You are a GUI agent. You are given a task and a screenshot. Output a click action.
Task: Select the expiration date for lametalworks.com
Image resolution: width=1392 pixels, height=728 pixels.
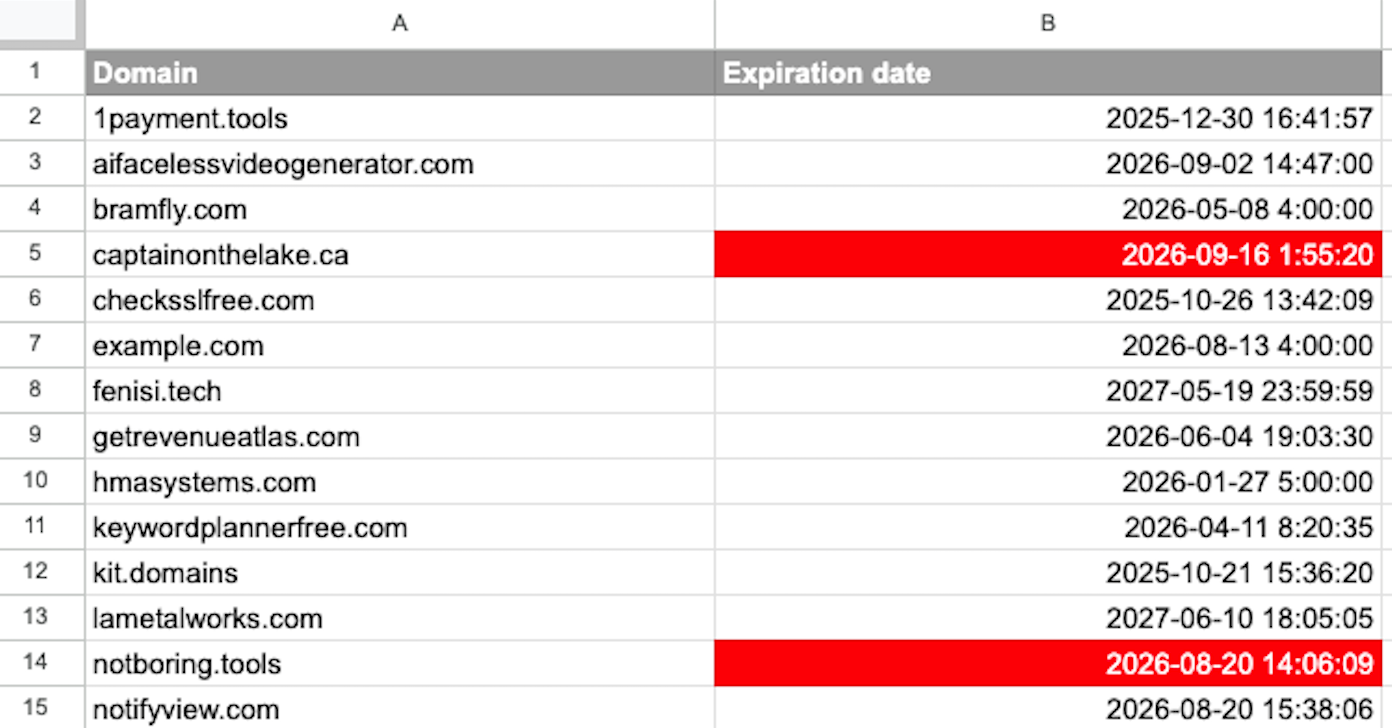(x=1050, y=617)
